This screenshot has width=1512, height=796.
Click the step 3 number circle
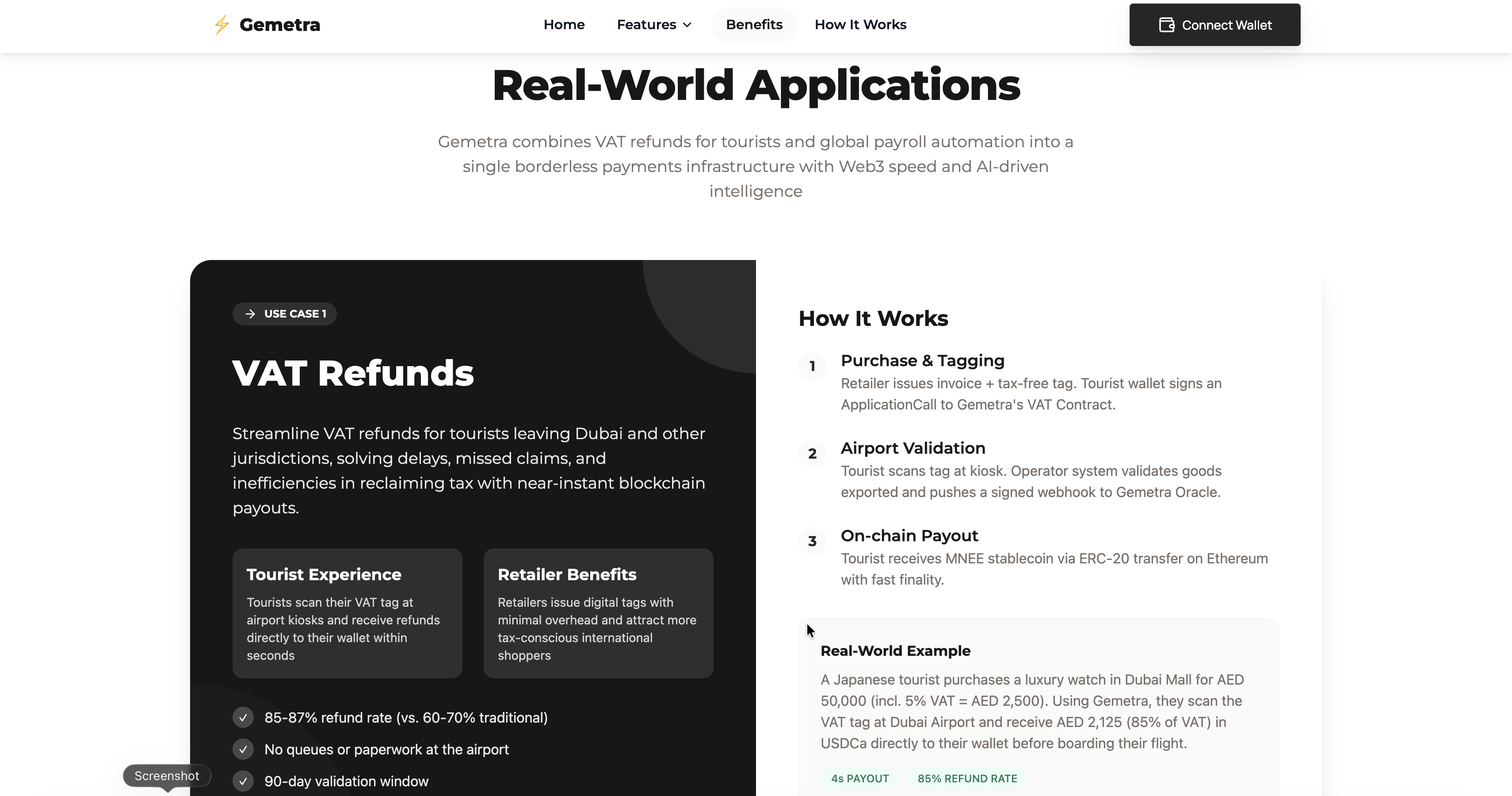click(x=812, y=541)
